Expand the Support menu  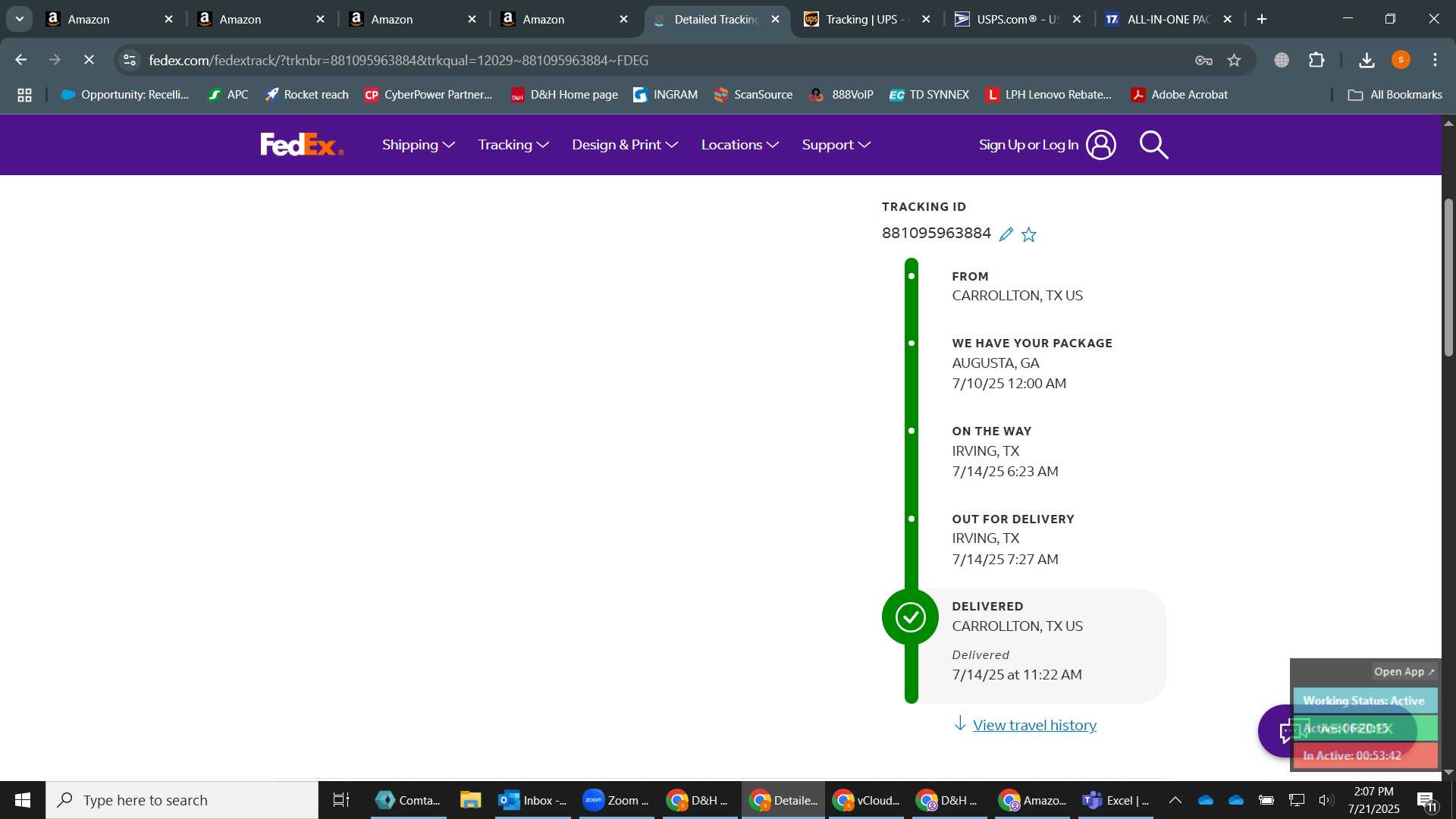point(836,145)
